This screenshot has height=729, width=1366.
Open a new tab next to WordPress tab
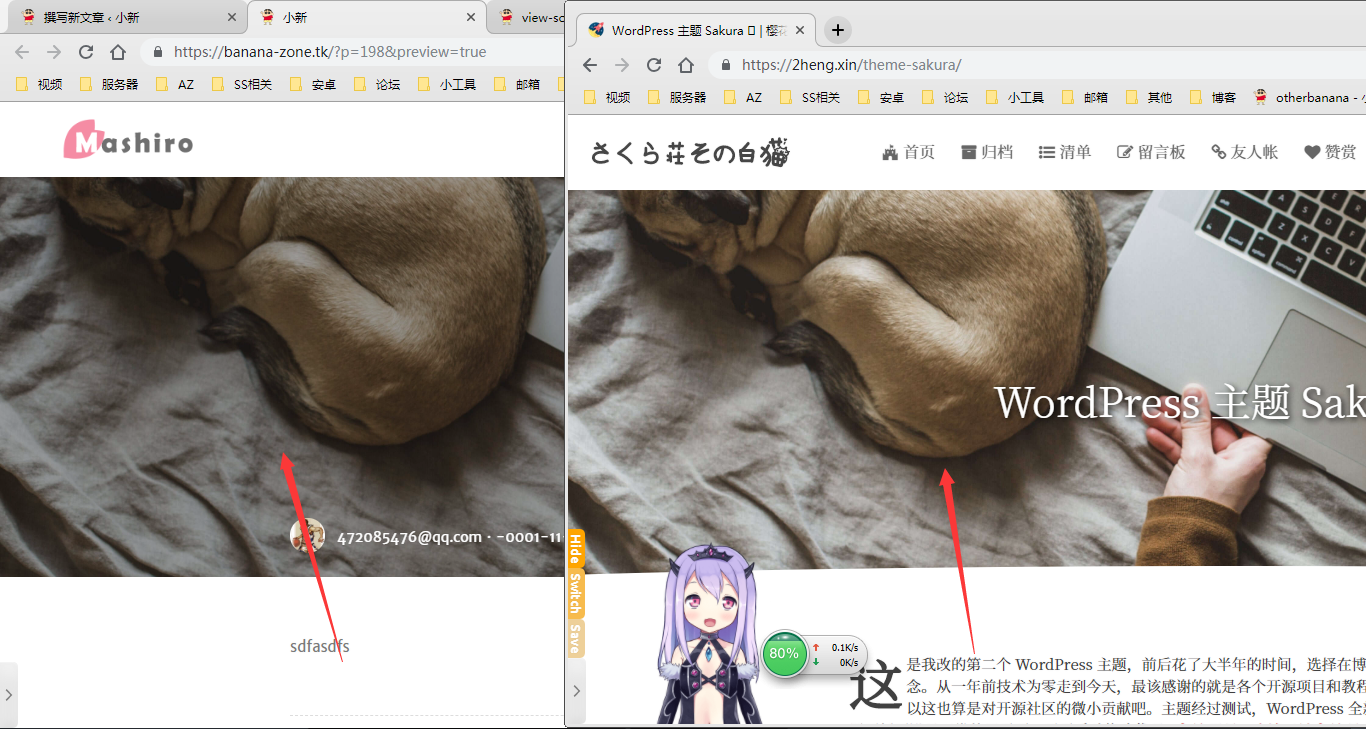[838, 30]
